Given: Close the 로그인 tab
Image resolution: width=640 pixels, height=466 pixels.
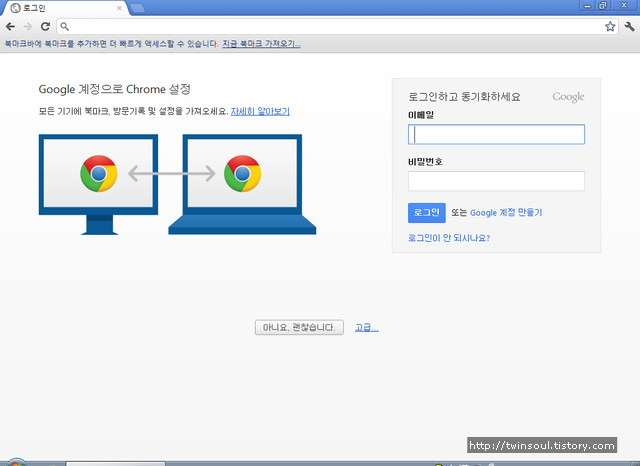Looking at the screenshot, I should [x=119, y=8].
